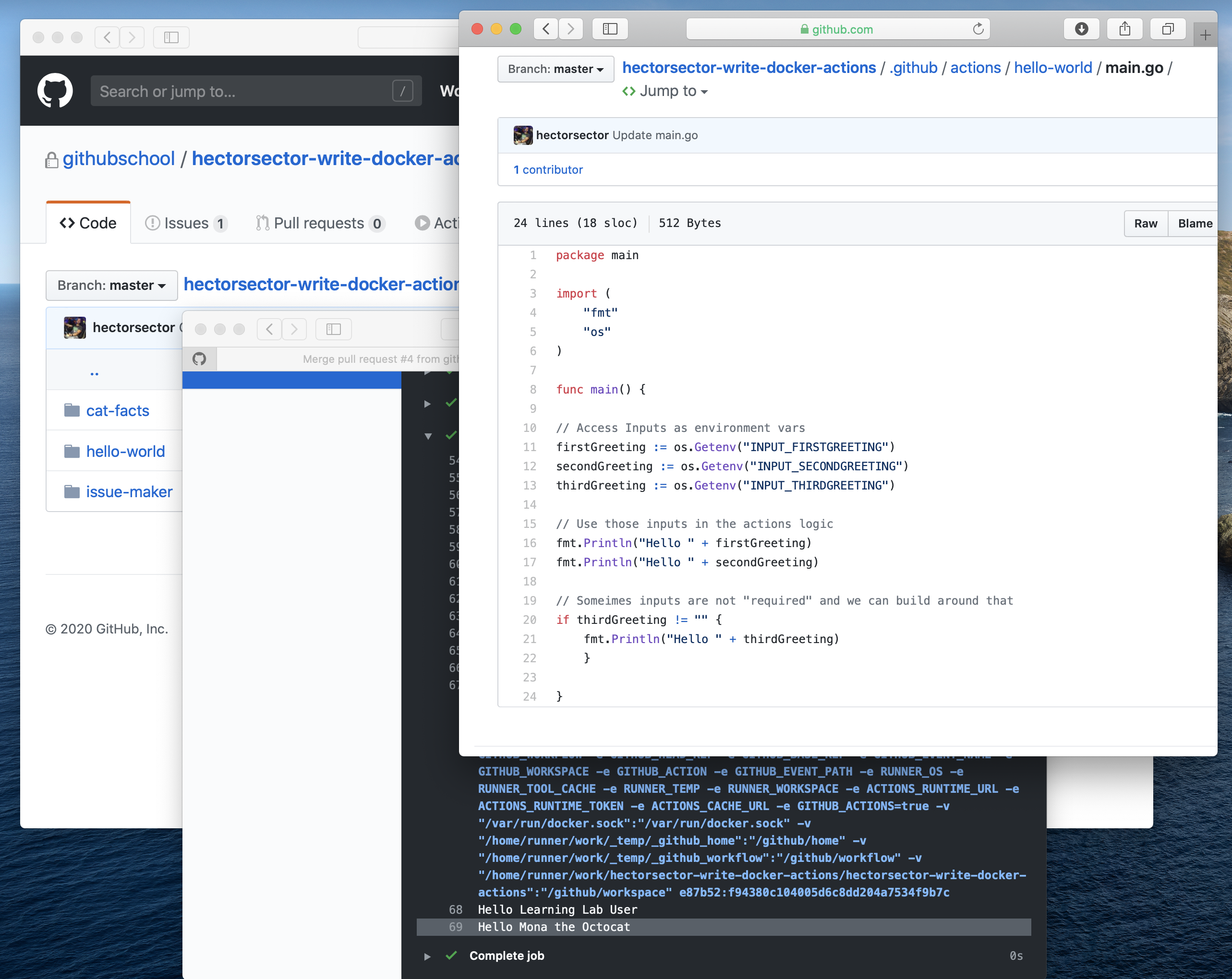Open hectorsector-write-docker-actions breadcrumb link
The height and width of the screenshot is (979, 1232).
(749, 67)
